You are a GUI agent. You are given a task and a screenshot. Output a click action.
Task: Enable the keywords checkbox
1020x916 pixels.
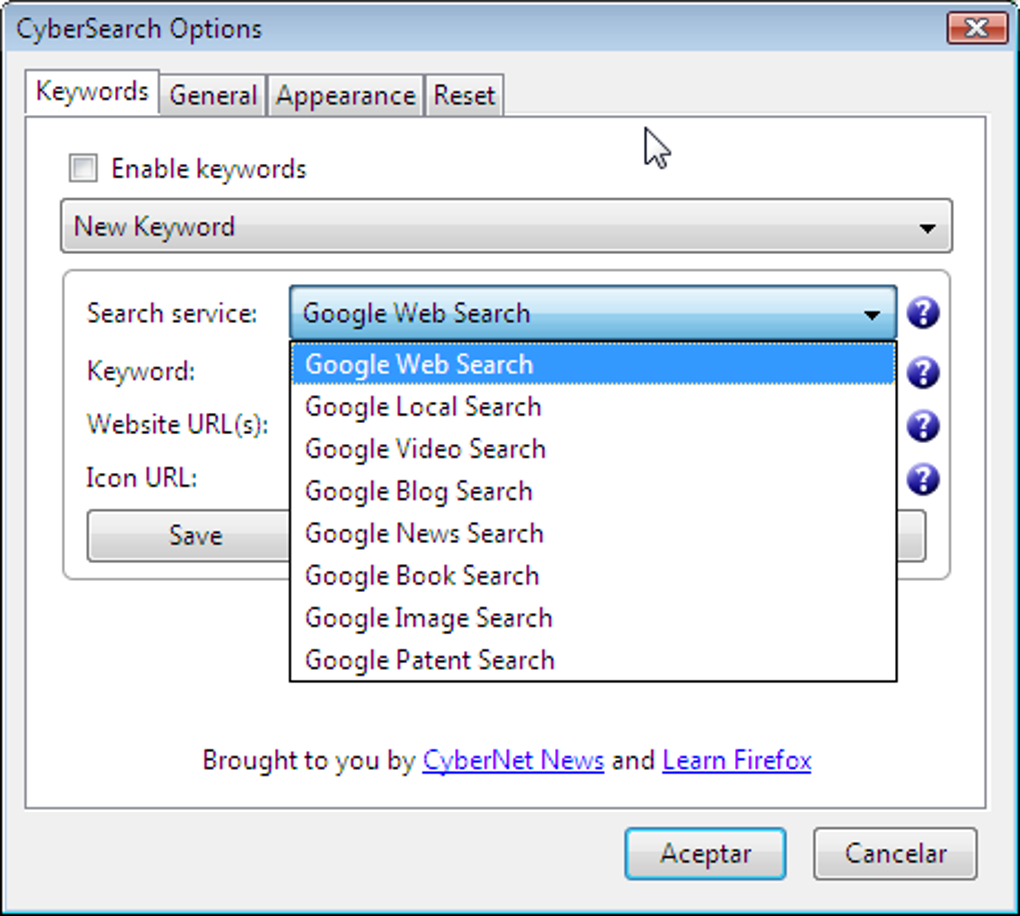click(x=83, y=168)
